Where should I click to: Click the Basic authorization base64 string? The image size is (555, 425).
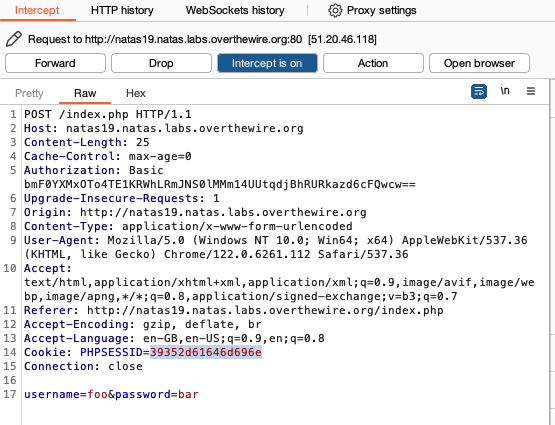[220, 184]
